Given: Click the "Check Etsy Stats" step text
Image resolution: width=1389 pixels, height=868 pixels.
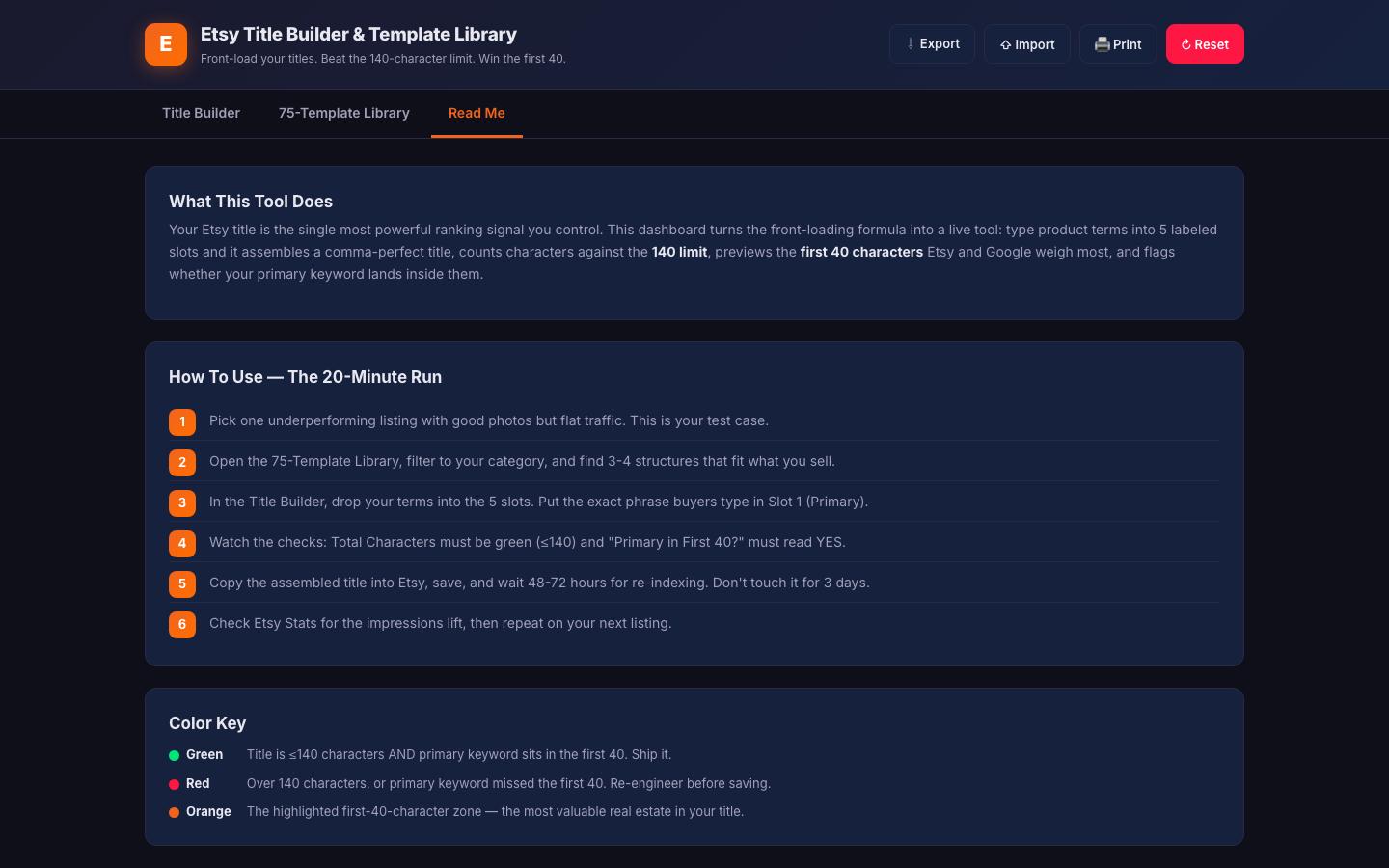Looking at the screenshot, I should pyautogui.click(x=441, y=623).
